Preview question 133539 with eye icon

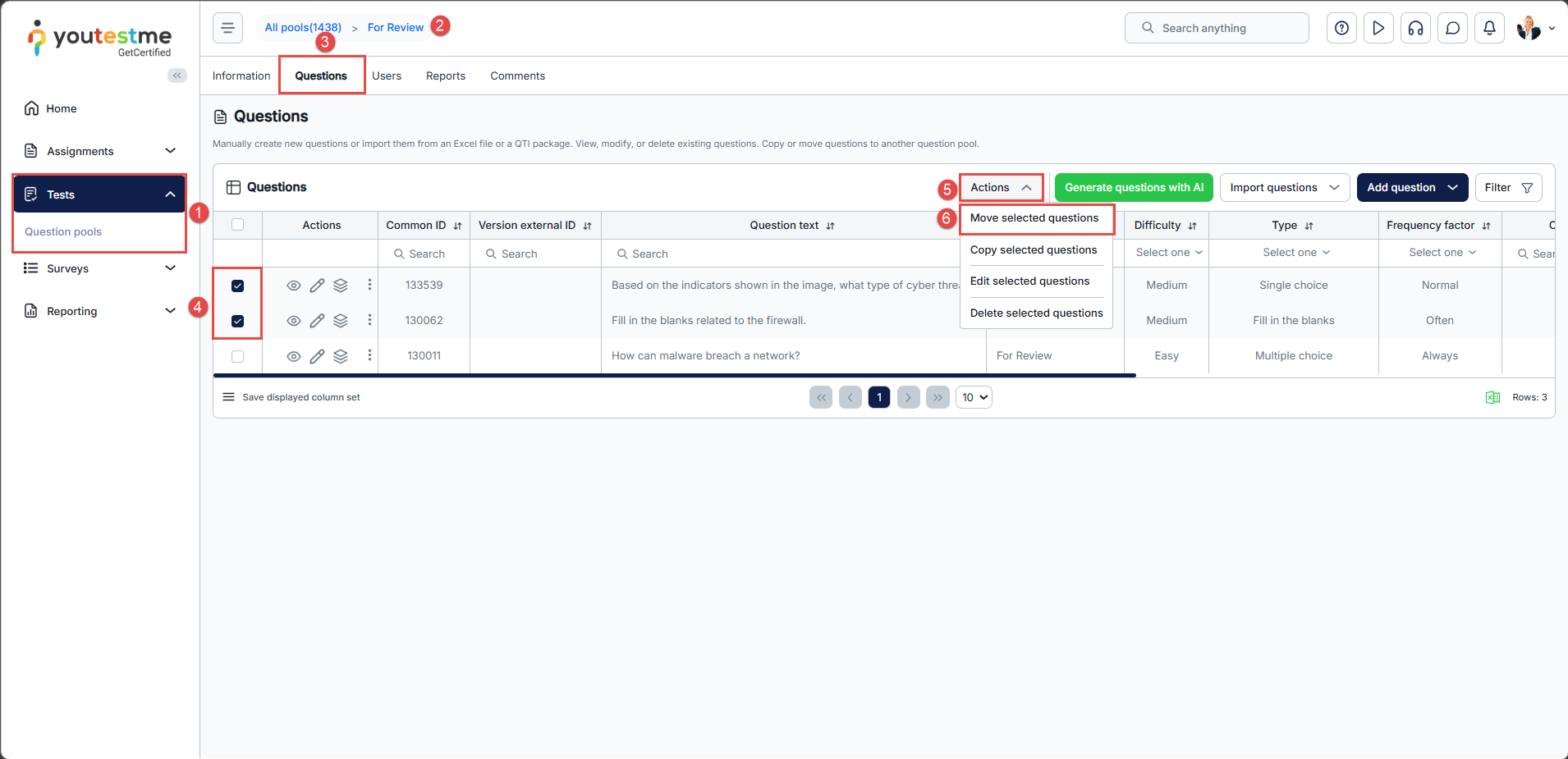(x=293, y=286)
